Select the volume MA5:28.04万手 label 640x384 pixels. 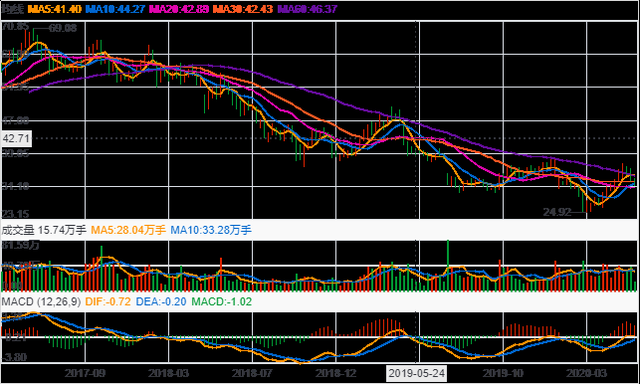(x=128, y=230)
